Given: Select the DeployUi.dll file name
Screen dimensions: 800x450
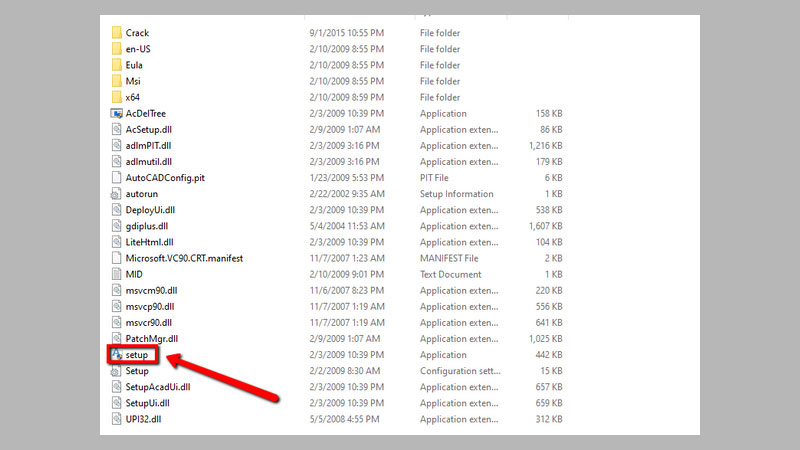Looking at the screenshot, I should 150,210.
